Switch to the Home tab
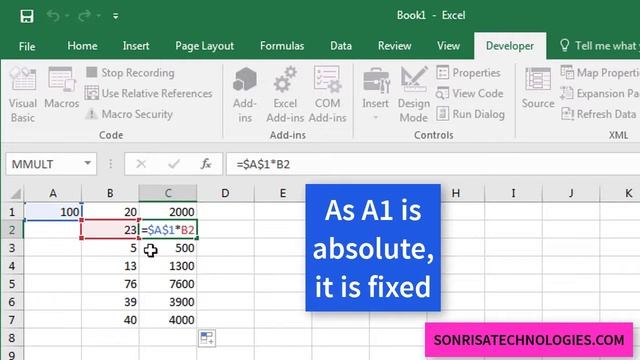This screenshot has width=640, height=360. point(82,46)
